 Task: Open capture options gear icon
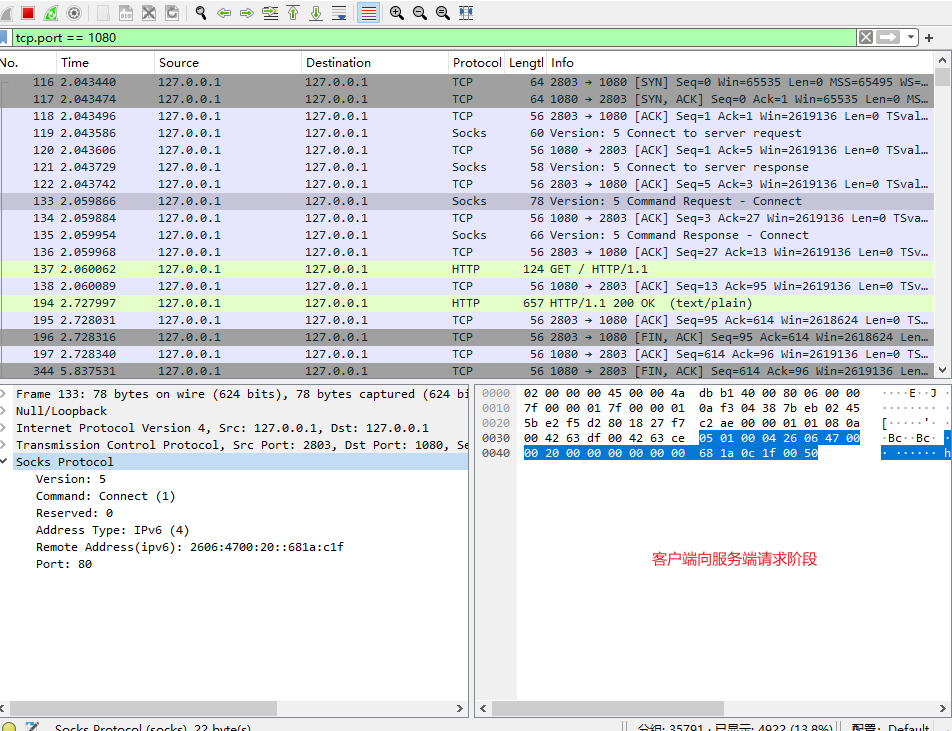[74, 13]
